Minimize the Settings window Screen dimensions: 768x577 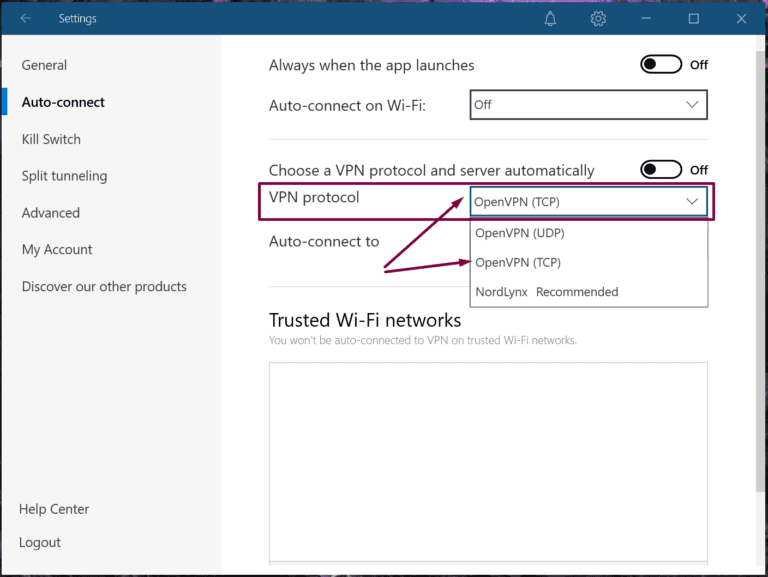tap(646, 19)
